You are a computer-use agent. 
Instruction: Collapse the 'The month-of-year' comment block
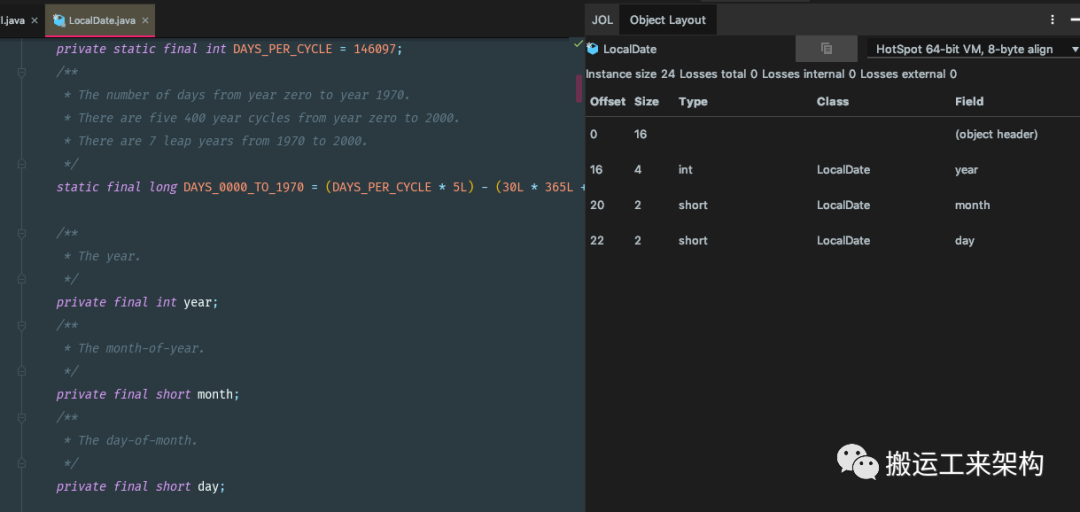20,325
